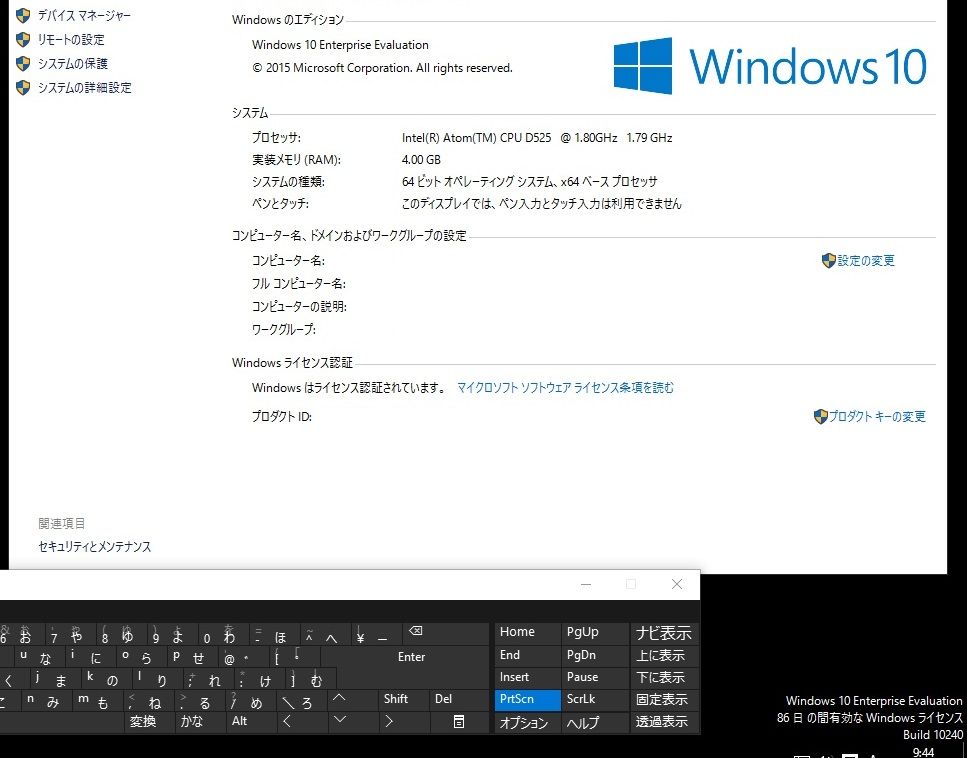
Task: Open デバイス マネージャー from the sidebar
Action: tap(84, 15)
